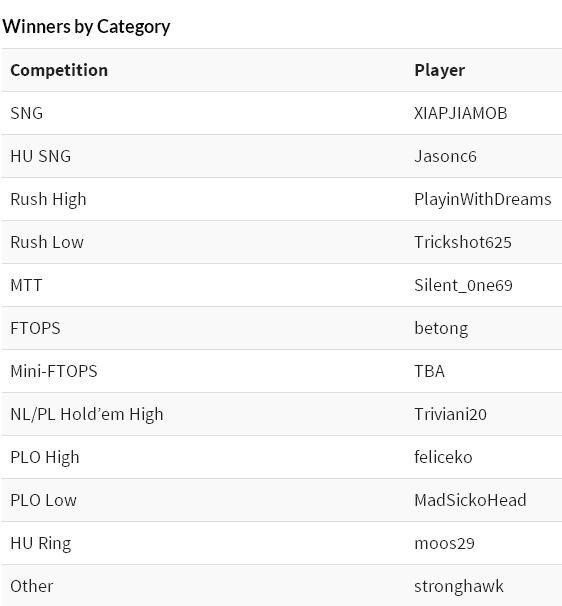The height and width of the screenshot is (606, 562).
Task: Select the Player column header
Action: (439, 71)
